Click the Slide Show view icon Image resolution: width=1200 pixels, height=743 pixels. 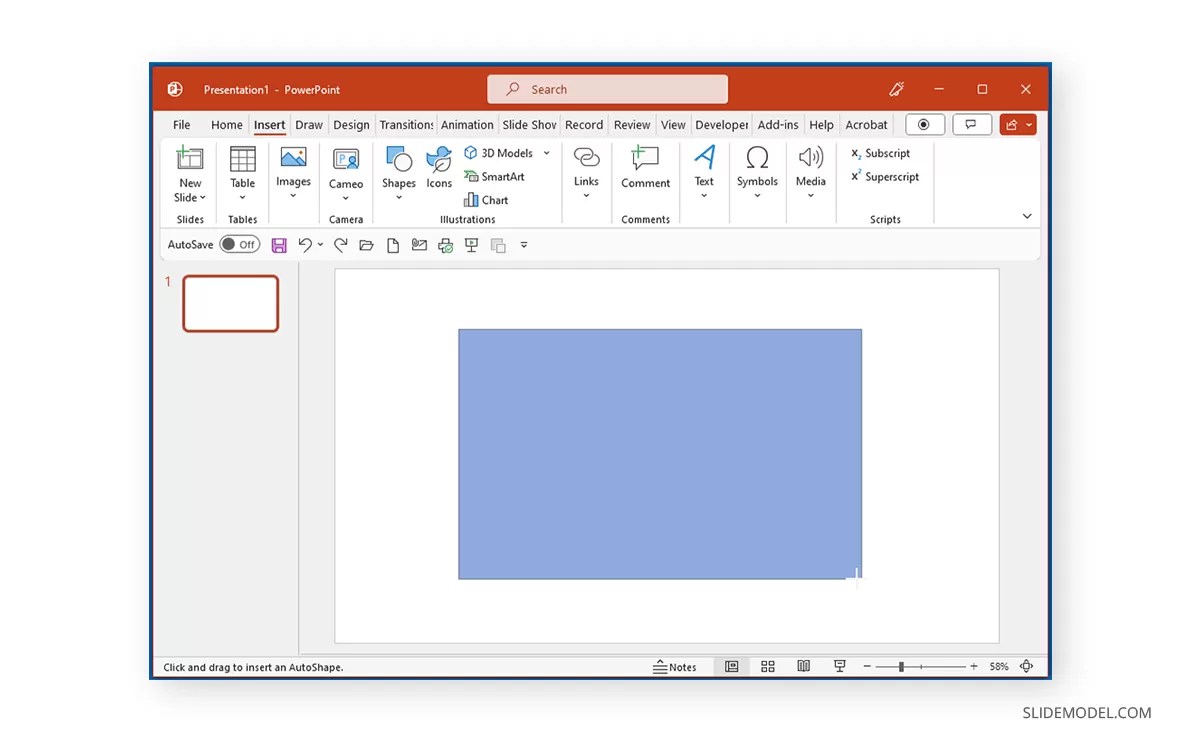pyautogui.click(x=839, y=666)
